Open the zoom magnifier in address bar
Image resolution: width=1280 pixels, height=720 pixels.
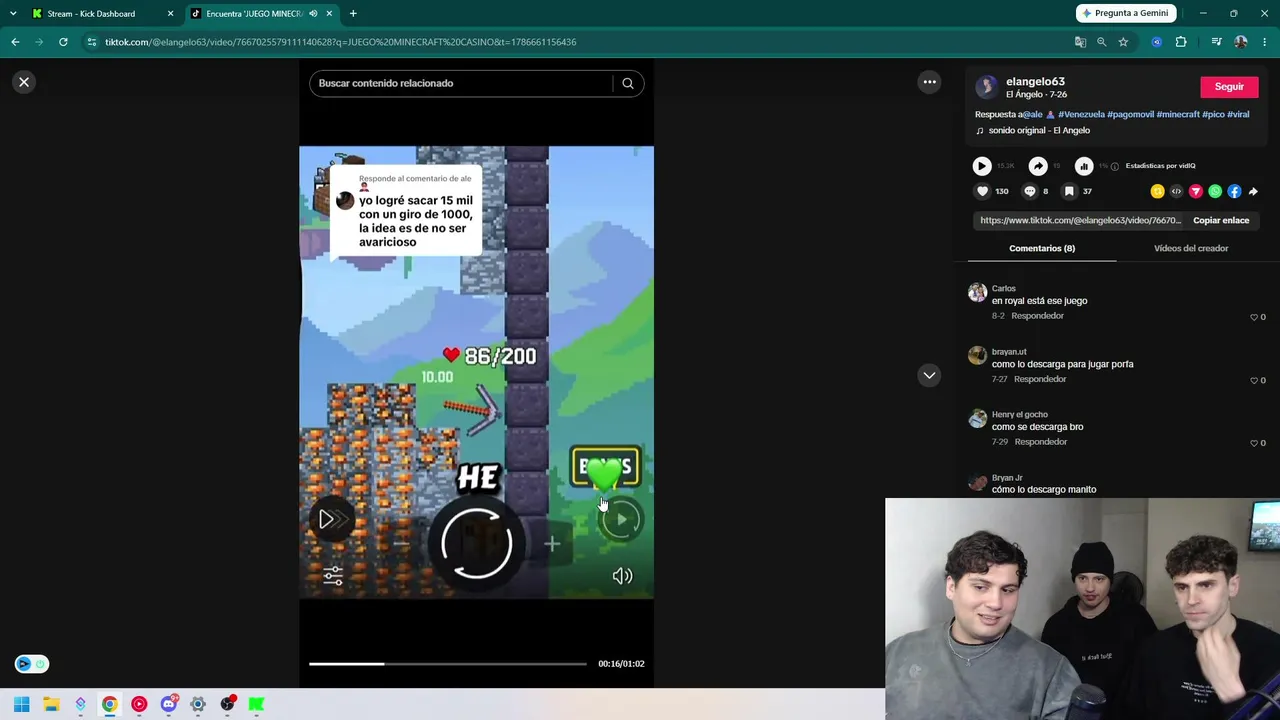(x=1101, y=42)
